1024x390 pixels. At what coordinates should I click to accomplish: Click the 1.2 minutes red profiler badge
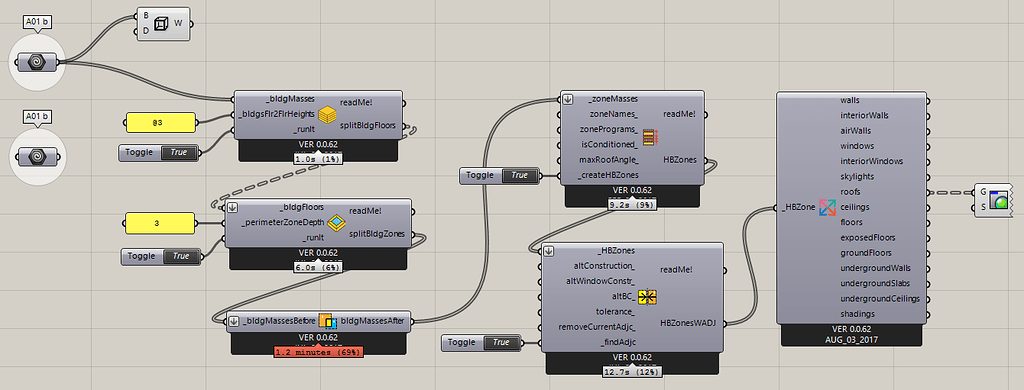(x=318, y=351)
